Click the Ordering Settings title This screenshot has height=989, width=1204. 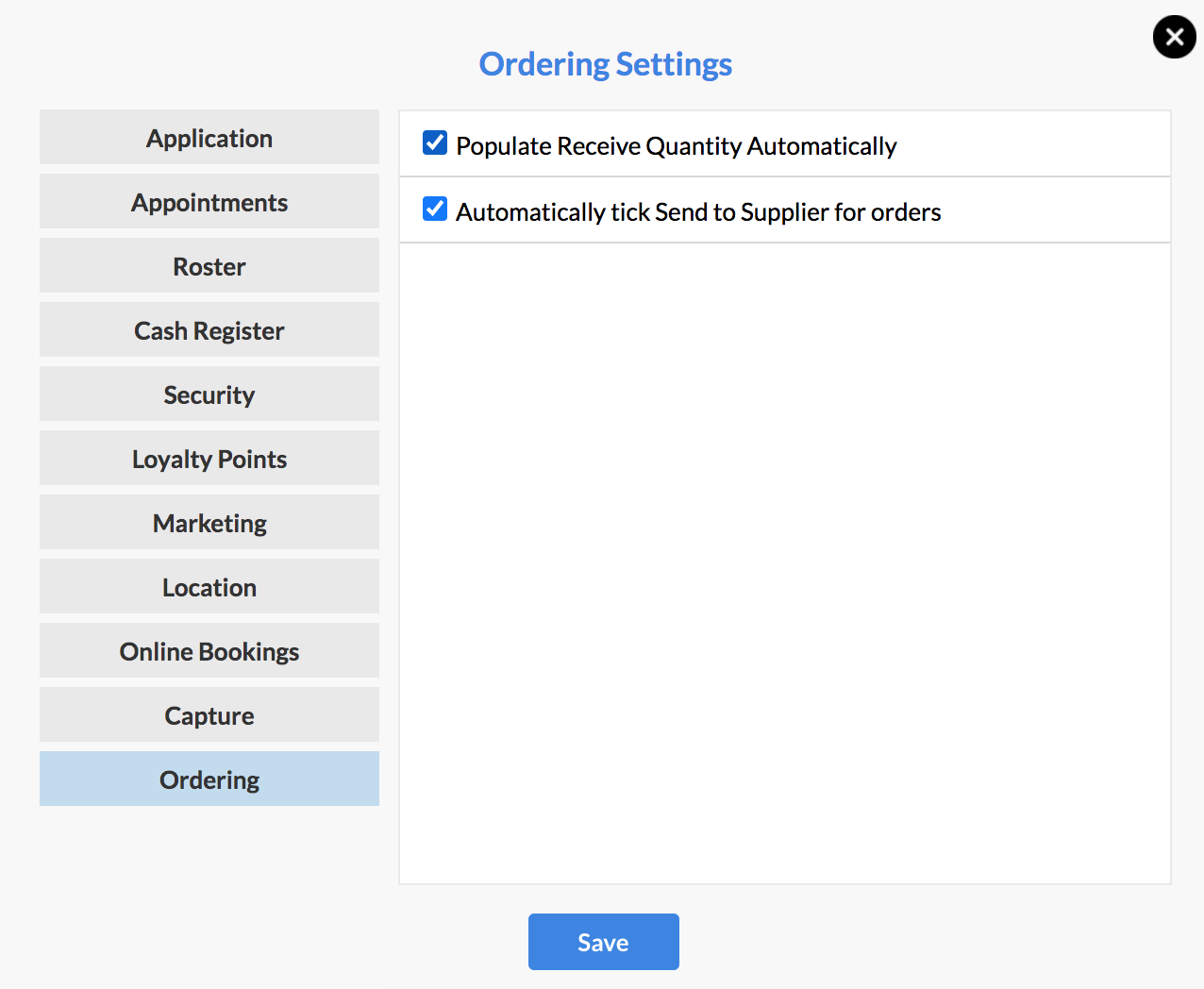click(606, 64)
